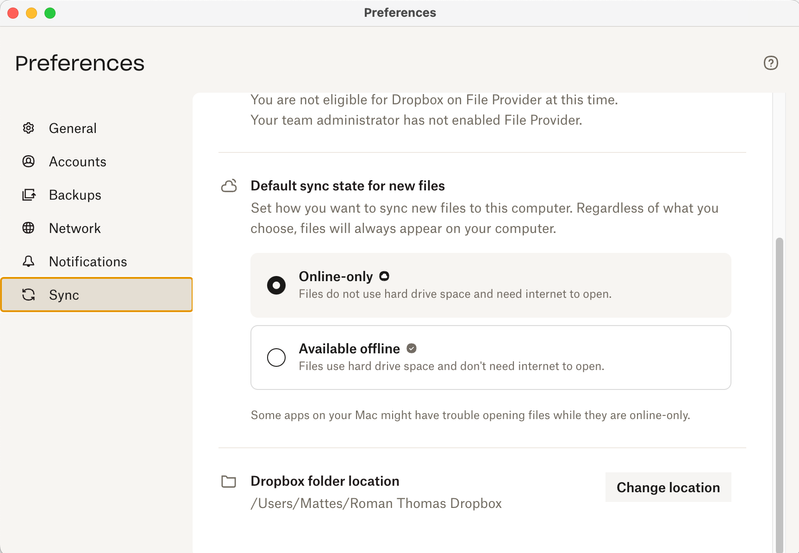Click the Notifications bell icon
This screenshot has height=553, width=799.
29,261
